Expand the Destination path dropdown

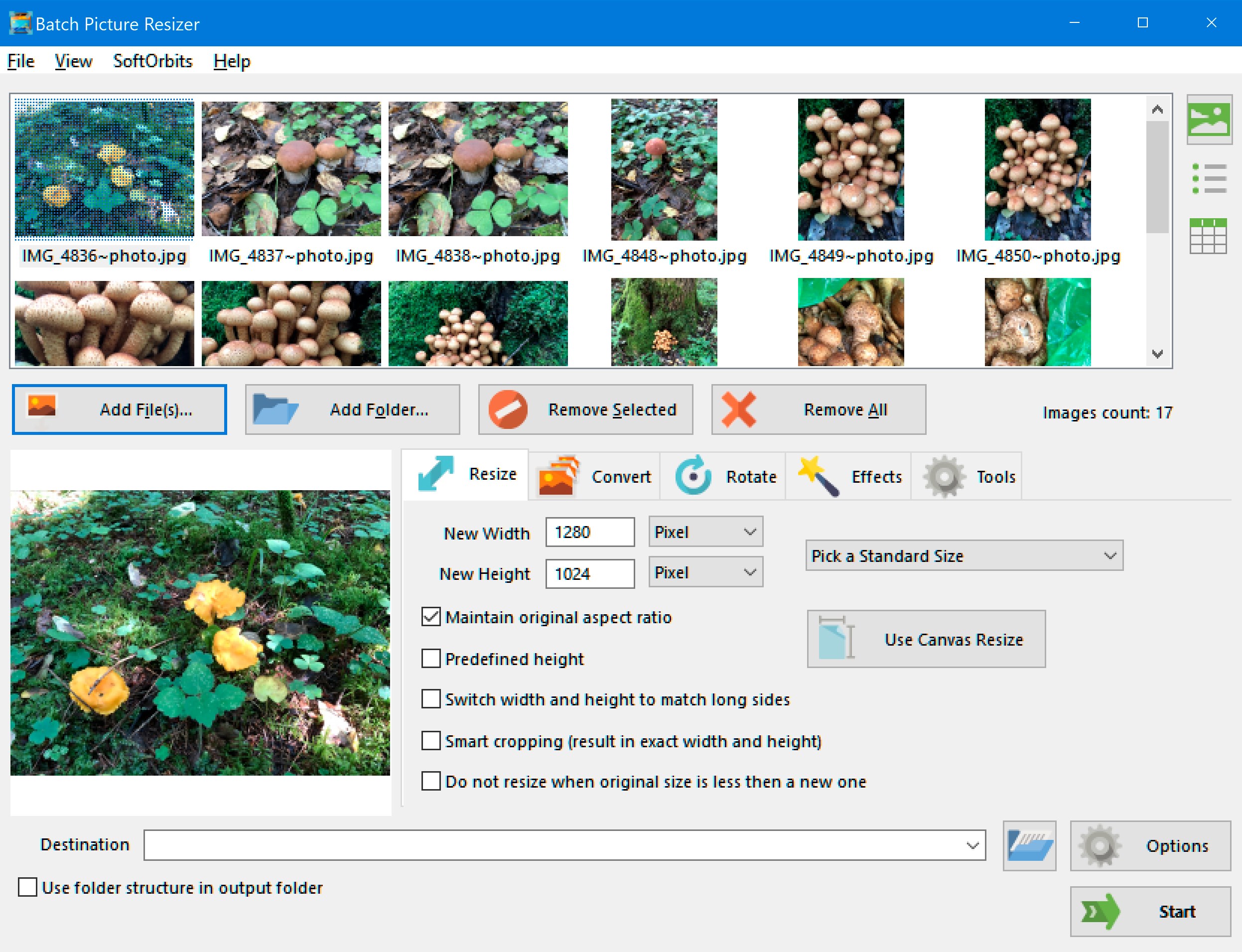972,845
